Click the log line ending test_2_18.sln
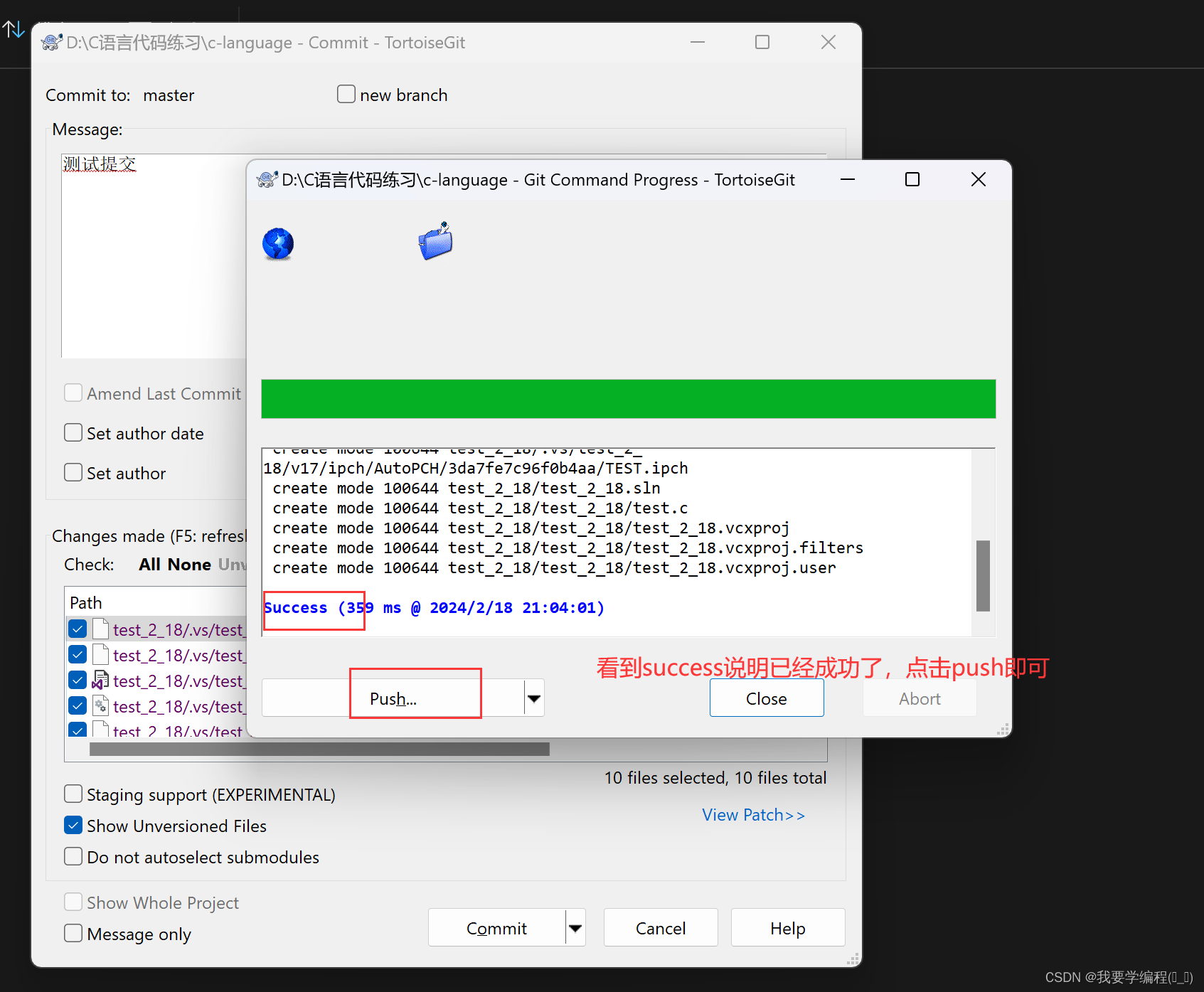 pyautogui.click(x=467, y=489)
